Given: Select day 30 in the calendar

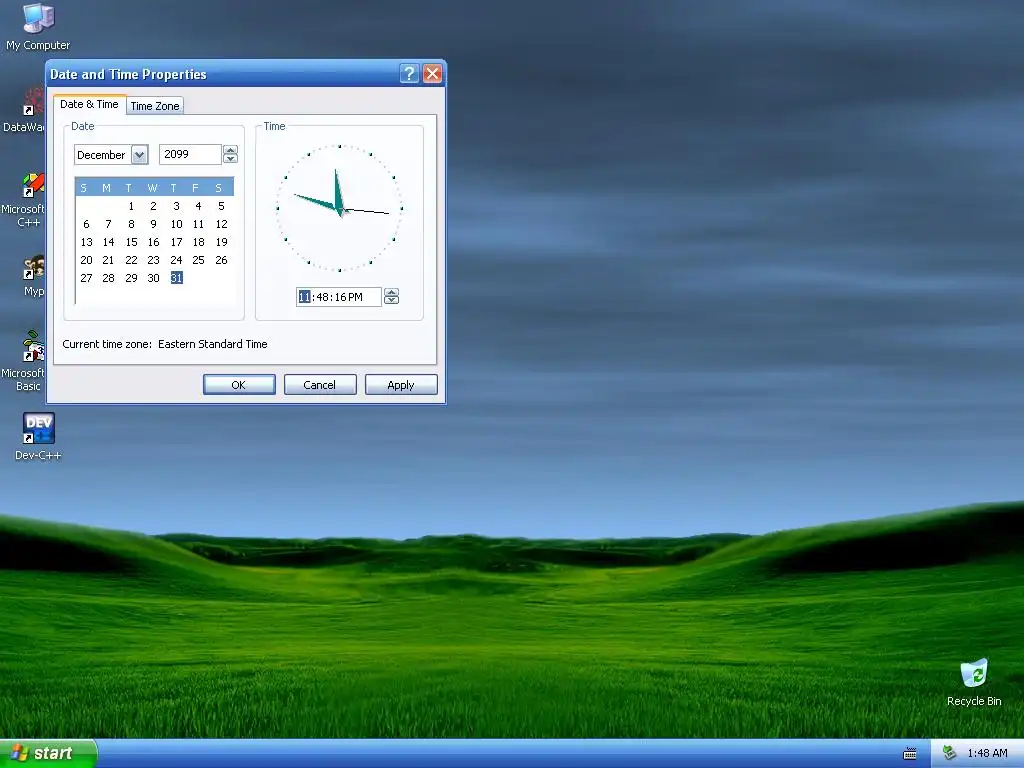Looking at the screenshot, I should (153, 278).
